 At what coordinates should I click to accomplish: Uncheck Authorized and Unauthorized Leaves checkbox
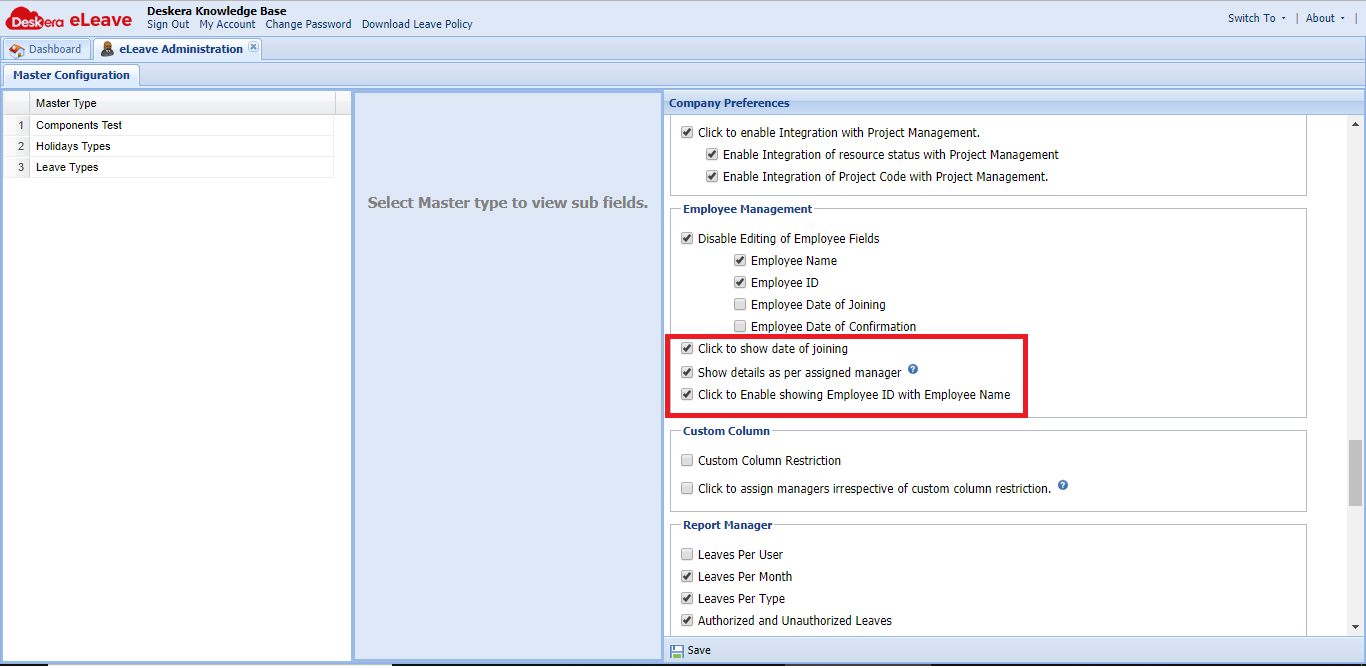[x=687, y=620]
